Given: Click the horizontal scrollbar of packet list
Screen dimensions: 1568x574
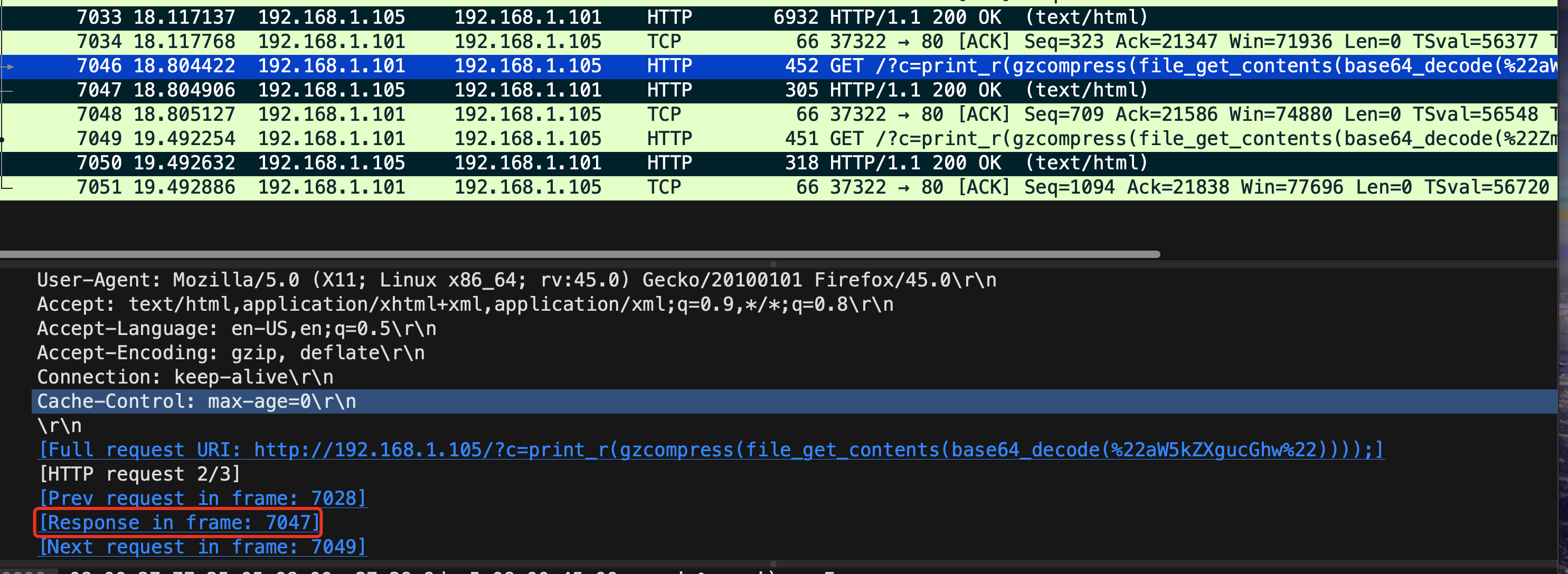Looking at the screenshot, I should click(x=578, y=254).
